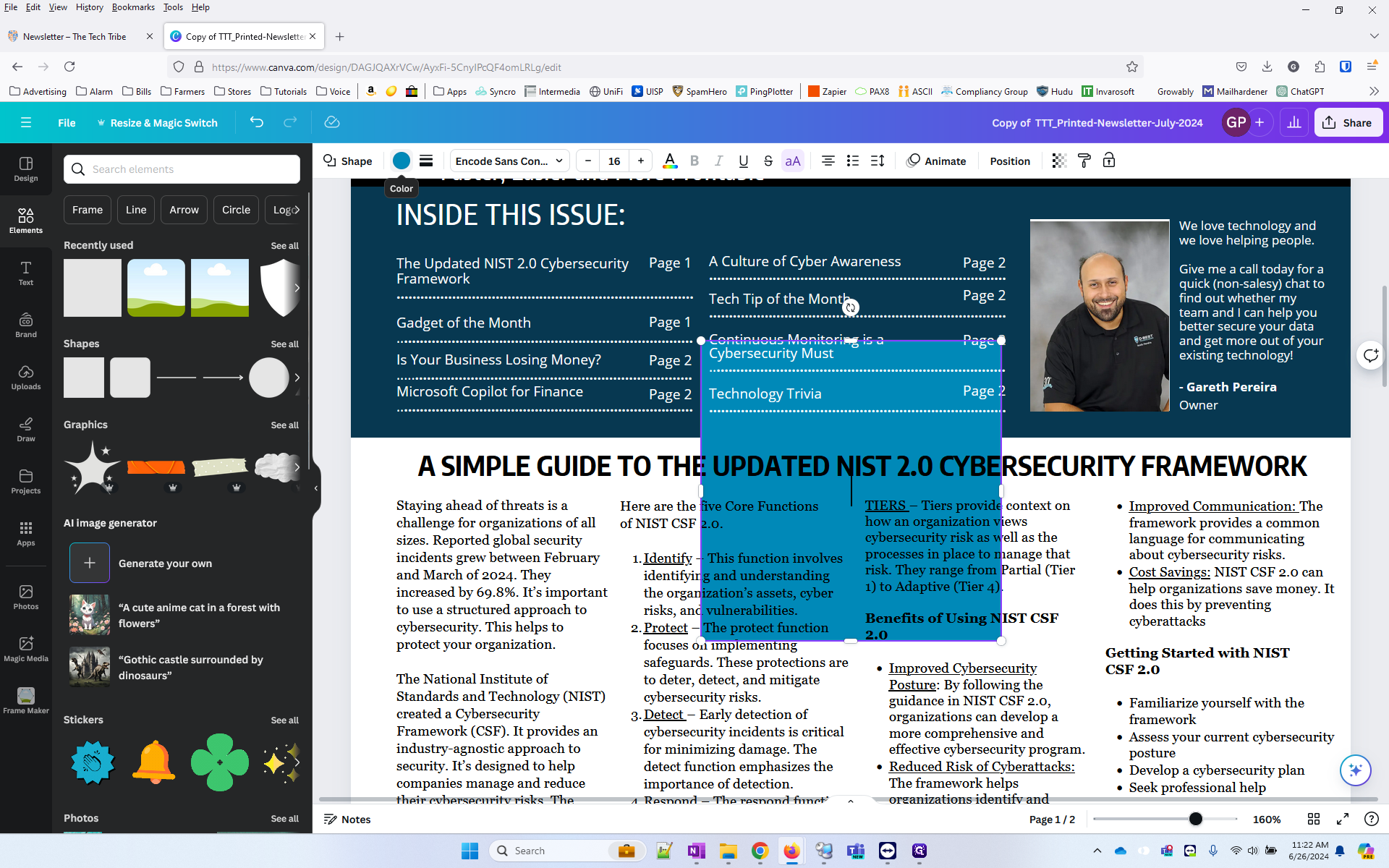This screenshot has height=868, width=1389.
Task: Expand Recently used with See all
Action: (x=284, y=246)
